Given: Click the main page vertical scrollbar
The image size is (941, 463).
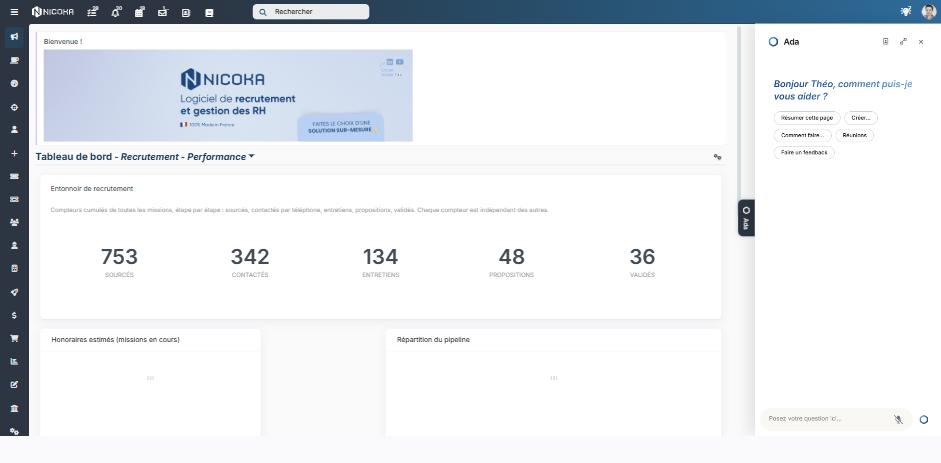Looking at the screenshot, I should tap(739, 114).
